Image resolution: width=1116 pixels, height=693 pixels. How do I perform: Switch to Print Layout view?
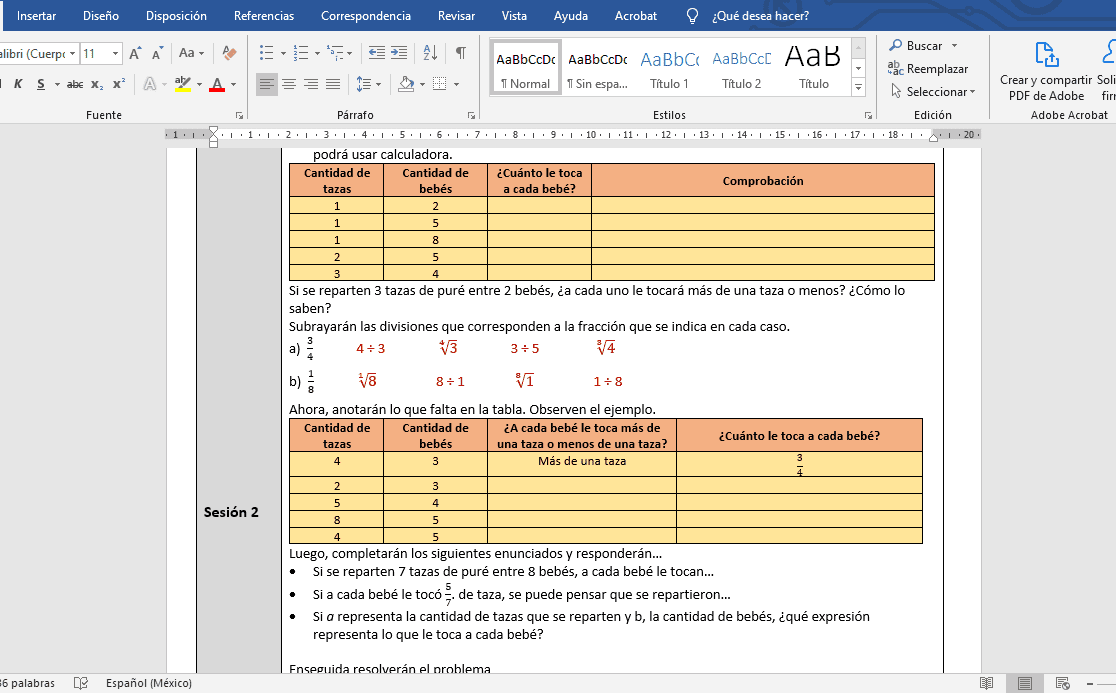(x=1025, y=683)
